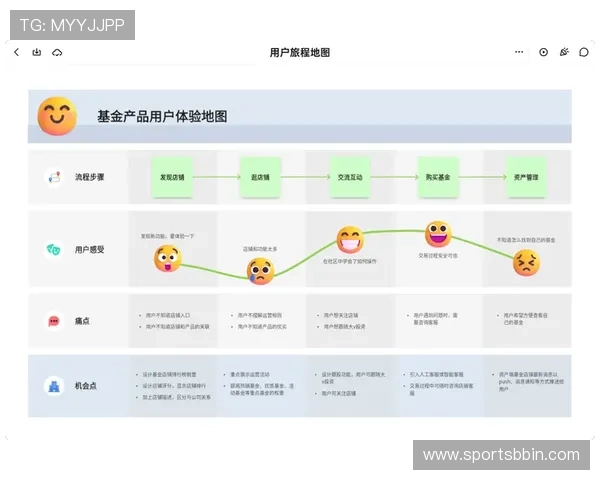Select the 店铺和功能太多 feeling caption

tap(260, 249)
